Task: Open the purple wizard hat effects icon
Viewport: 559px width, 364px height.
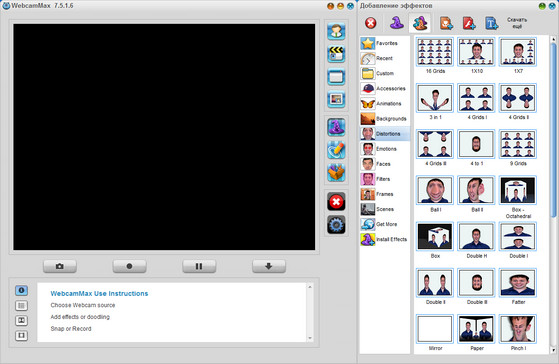Action: click(x=336, y=127)
